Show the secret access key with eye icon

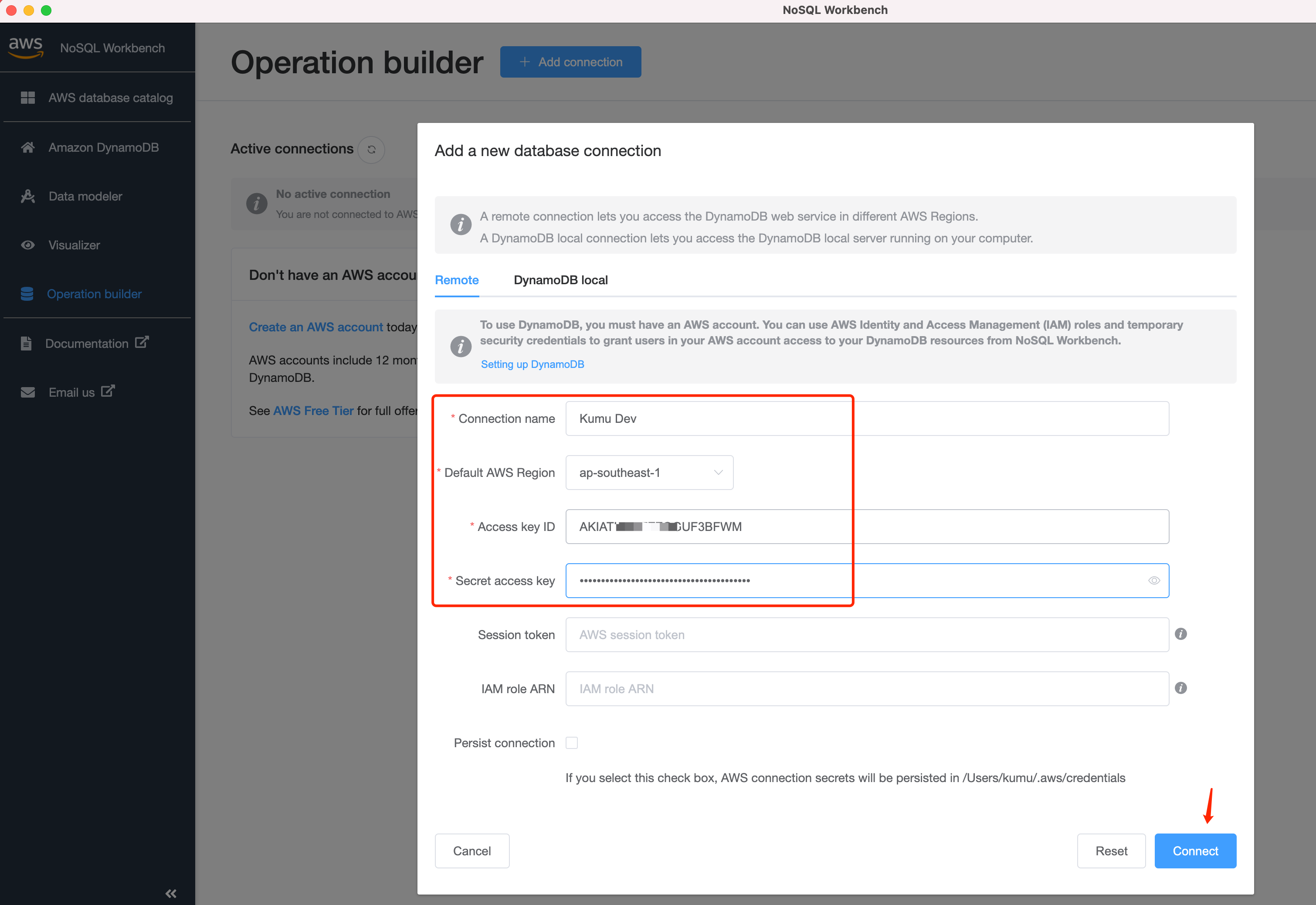(x=1153, y=580)
